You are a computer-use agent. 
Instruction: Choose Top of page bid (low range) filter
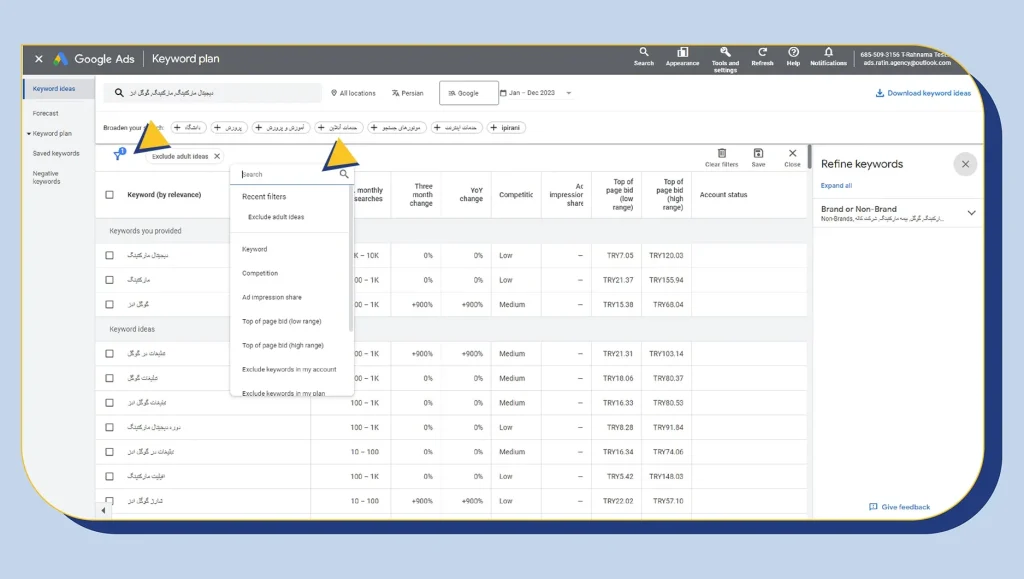281,321
